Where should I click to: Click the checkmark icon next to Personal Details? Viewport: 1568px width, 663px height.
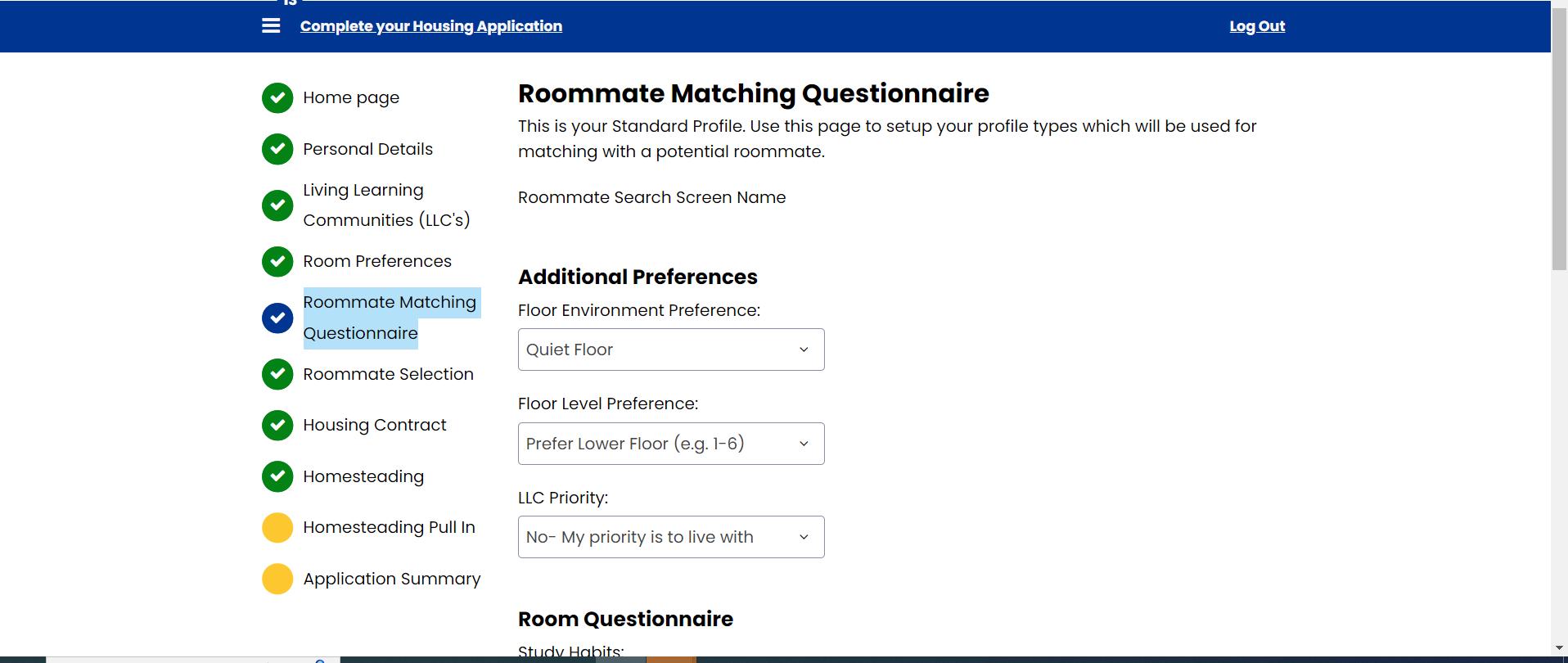tap(277, 149)
